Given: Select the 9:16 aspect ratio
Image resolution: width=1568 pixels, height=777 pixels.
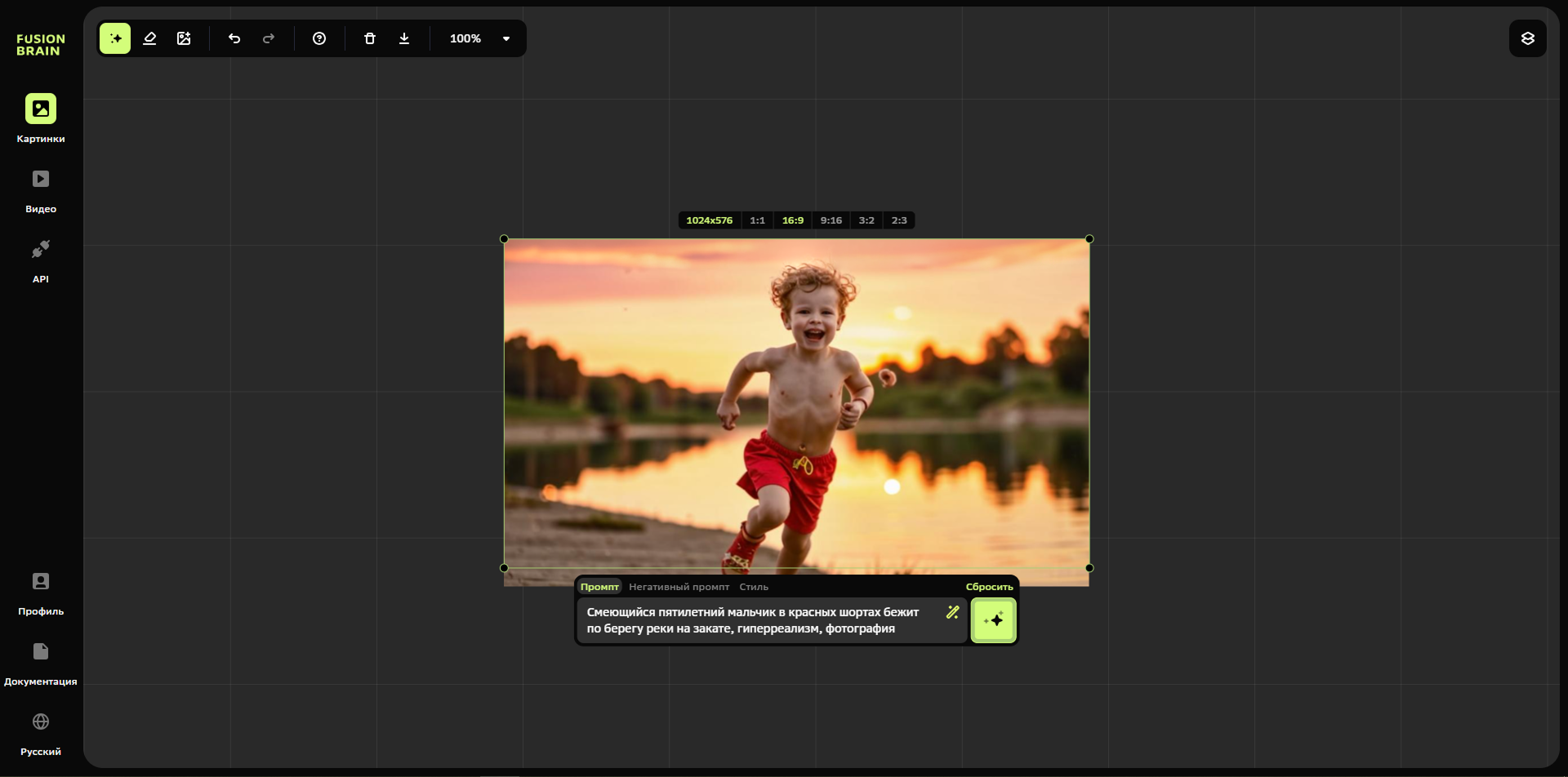Looking at the screenshot, I should [831, 220].
